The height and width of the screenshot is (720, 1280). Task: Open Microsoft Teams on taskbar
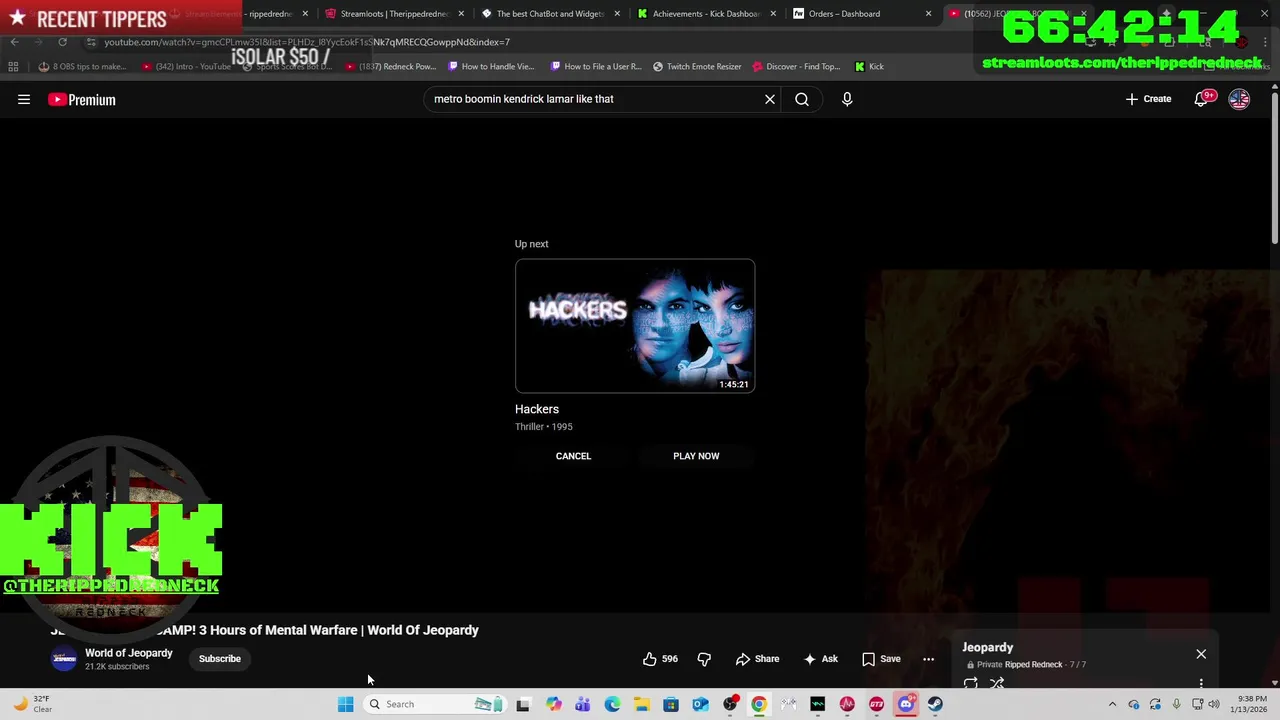(x=582, y=704)
